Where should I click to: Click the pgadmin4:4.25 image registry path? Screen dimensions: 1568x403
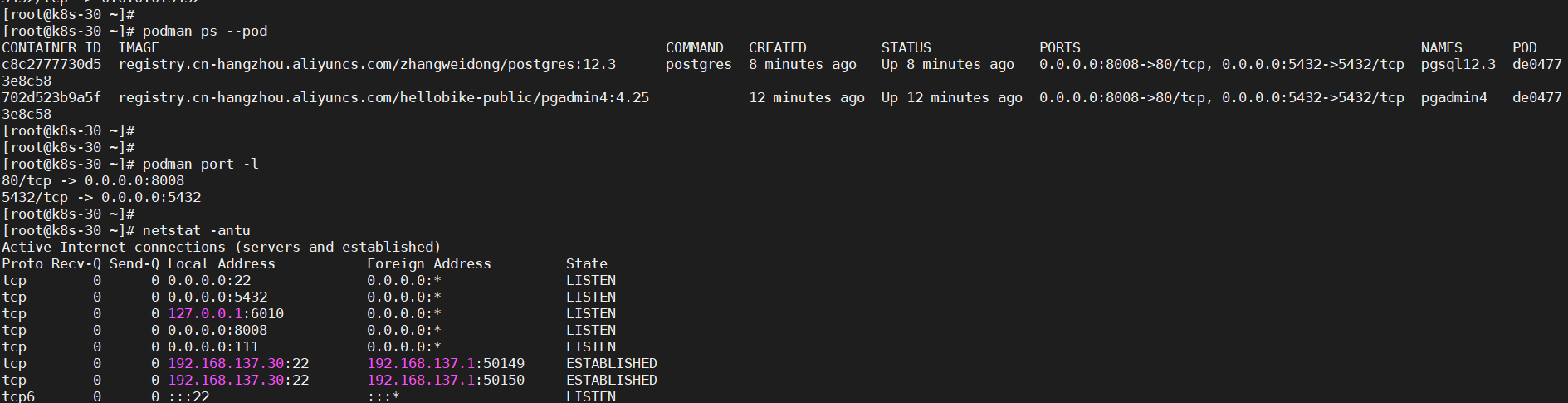(383, 97)
